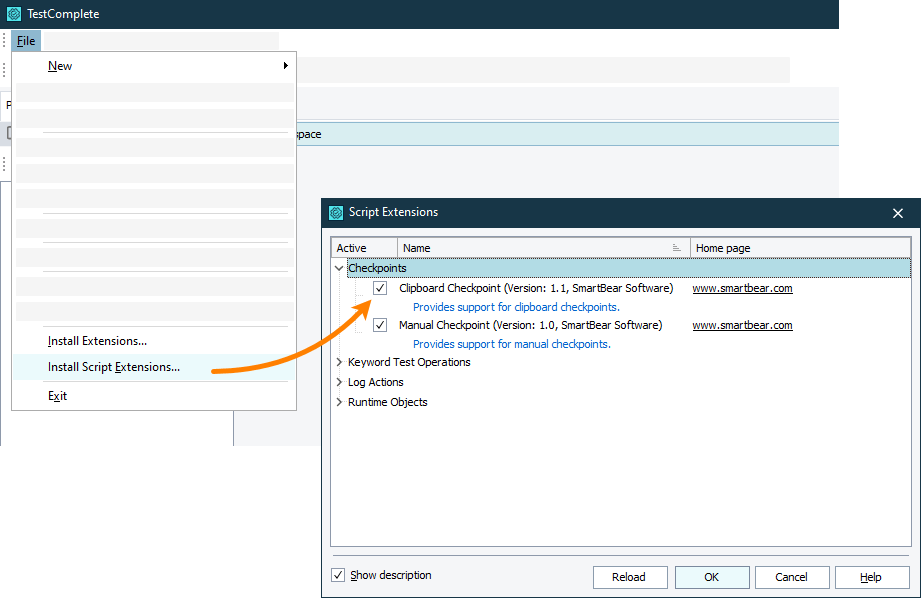Expand the Log Actions group

tap(339, 382)
